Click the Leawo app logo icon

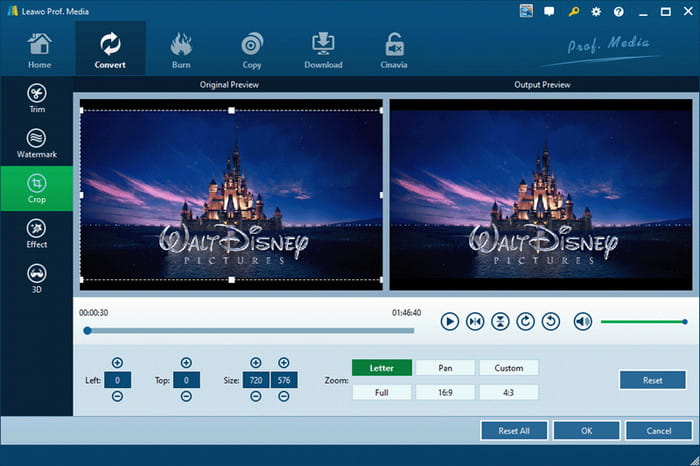[13, 11]
